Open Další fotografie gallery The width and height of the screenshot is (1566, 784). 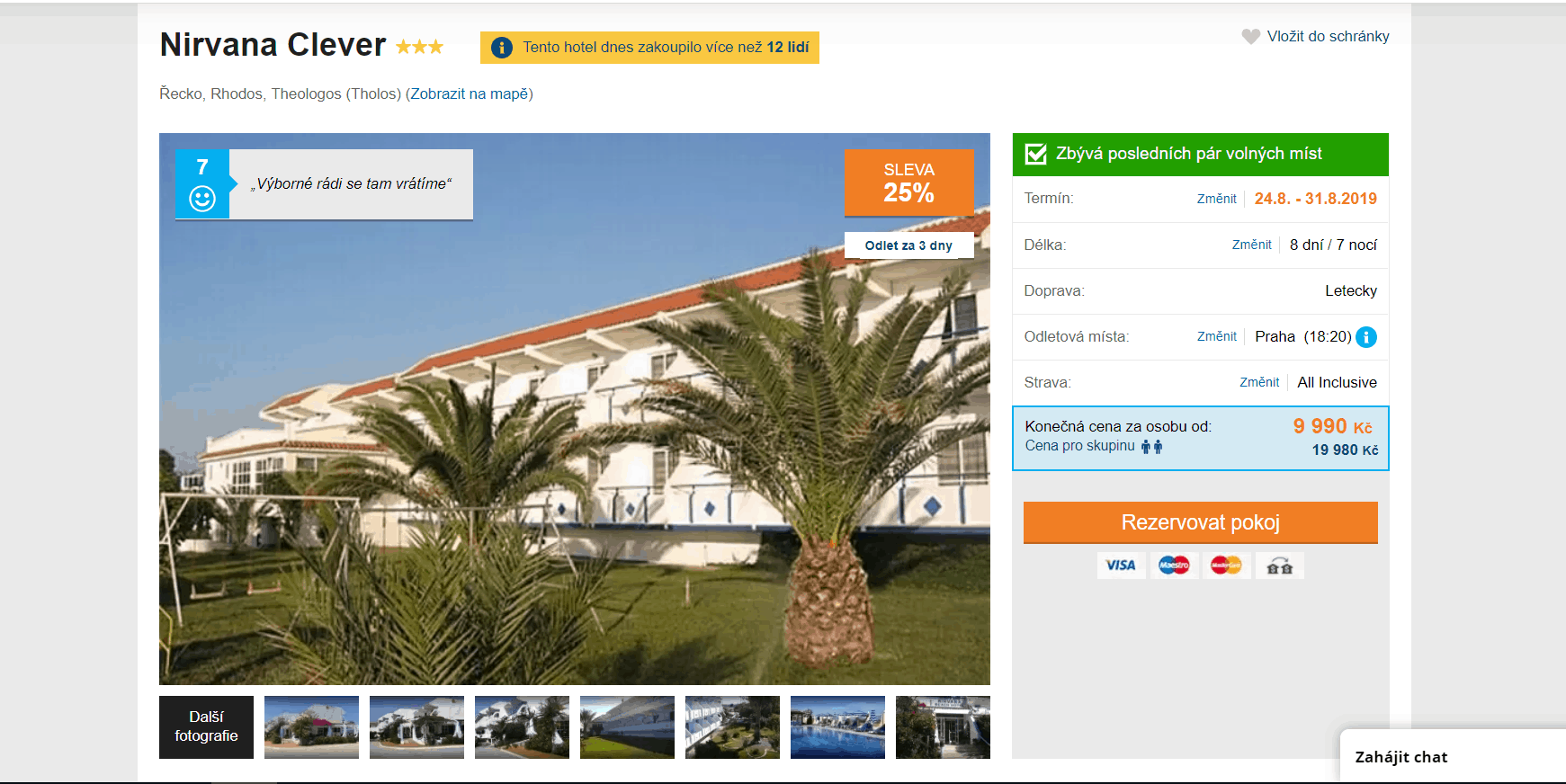point(206,727)
